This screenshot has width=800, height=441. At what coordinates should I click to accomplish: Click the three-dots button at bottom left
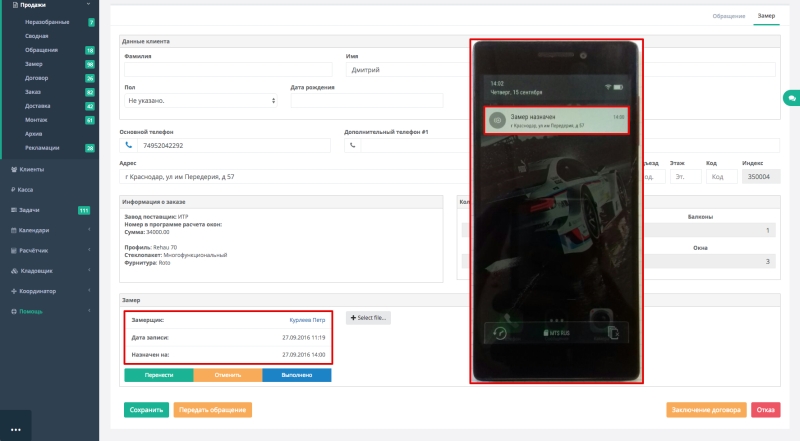[16, 429]
